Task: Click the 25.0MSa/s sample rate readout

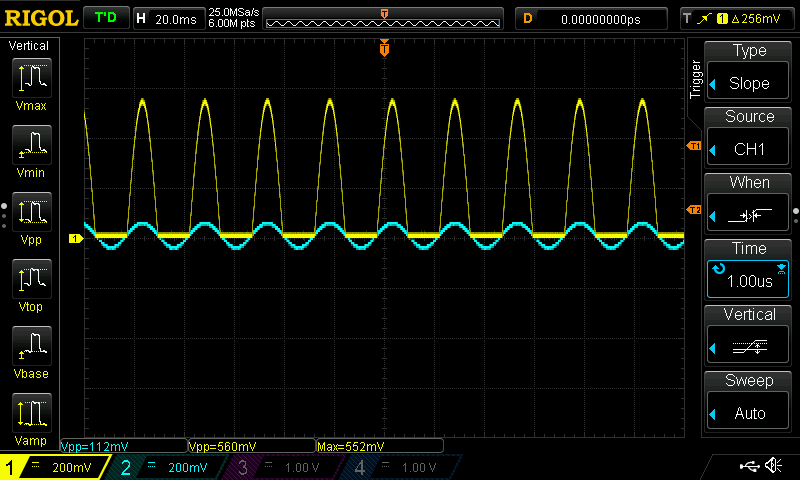Action: coord(234,12)
